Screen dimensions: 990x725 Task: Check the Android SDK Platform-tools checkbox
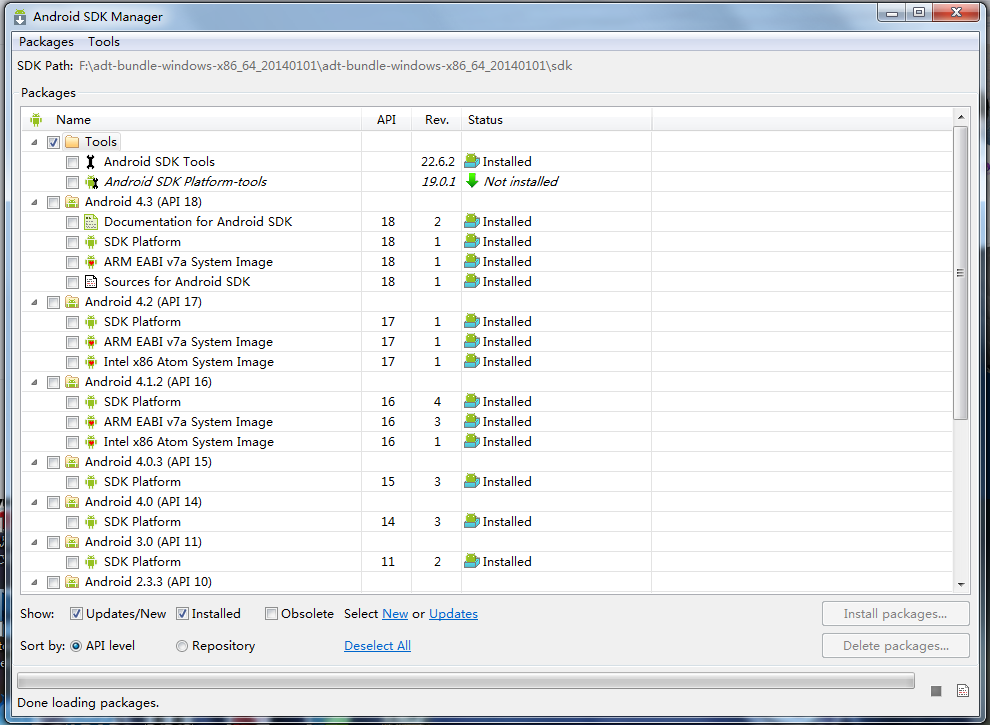(x=73, y=183)
